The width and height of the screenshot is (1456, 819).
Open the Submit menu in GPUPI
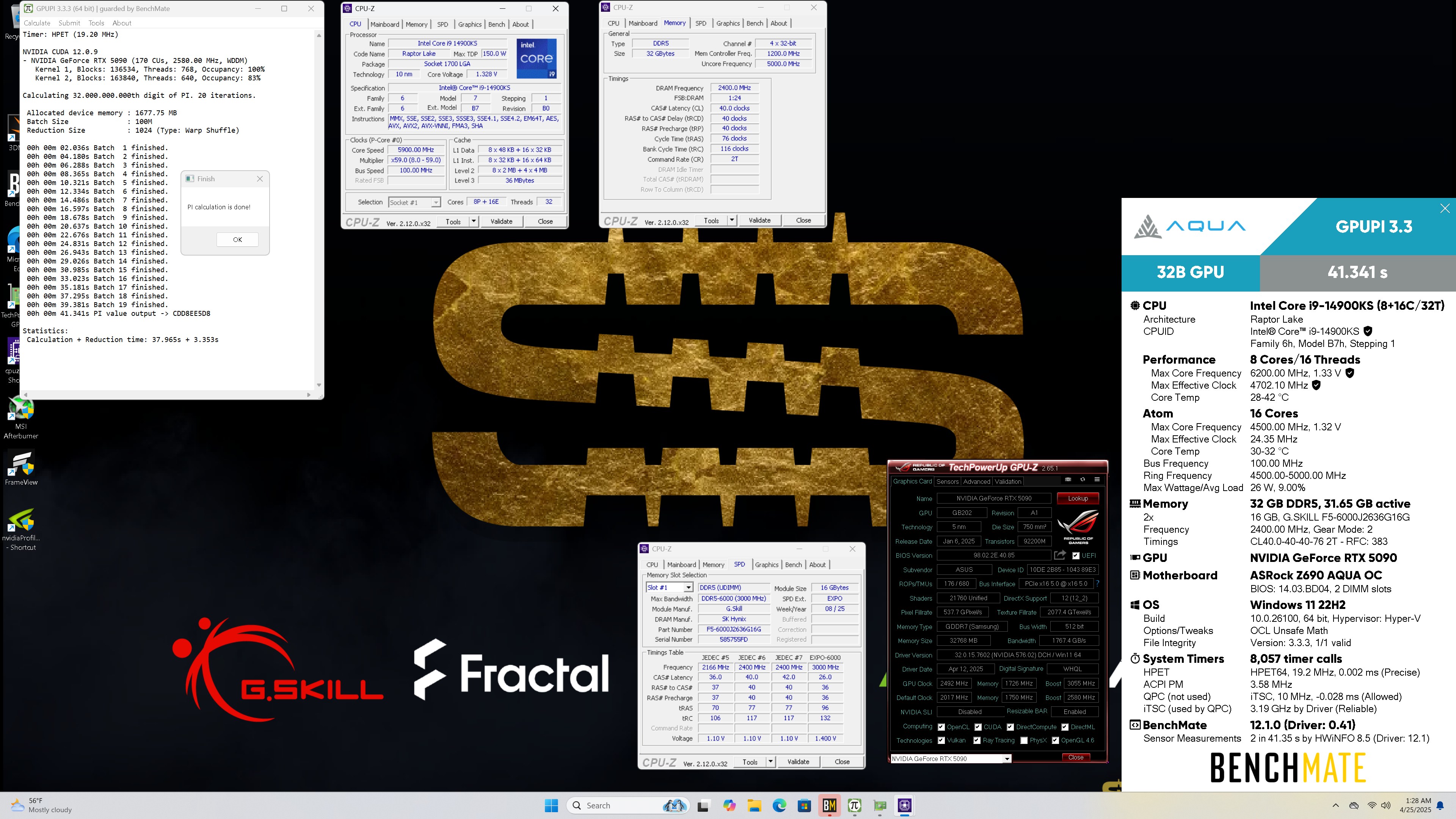tap(69, 23)
